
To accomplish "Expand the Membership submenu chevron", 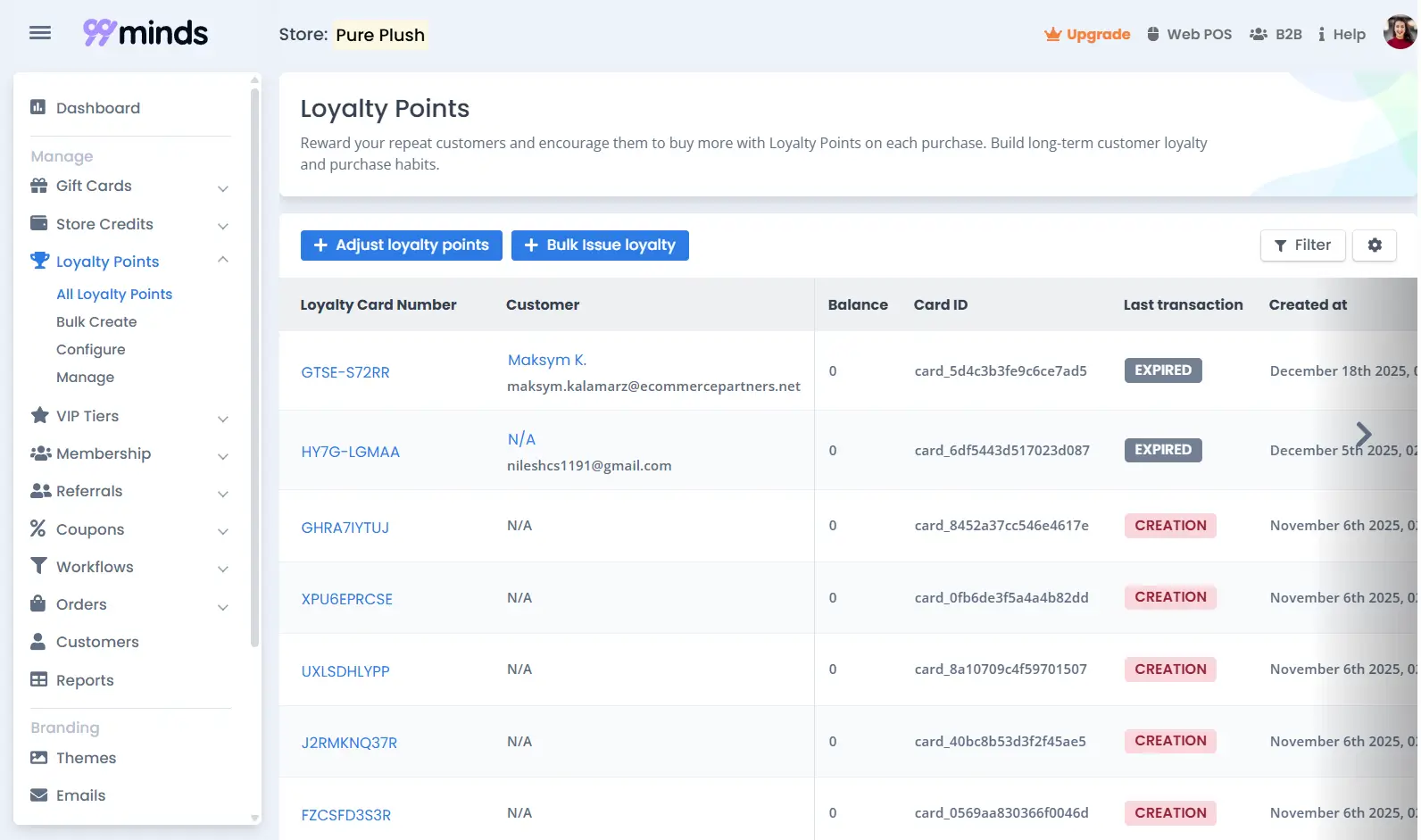I will (223, 456).
